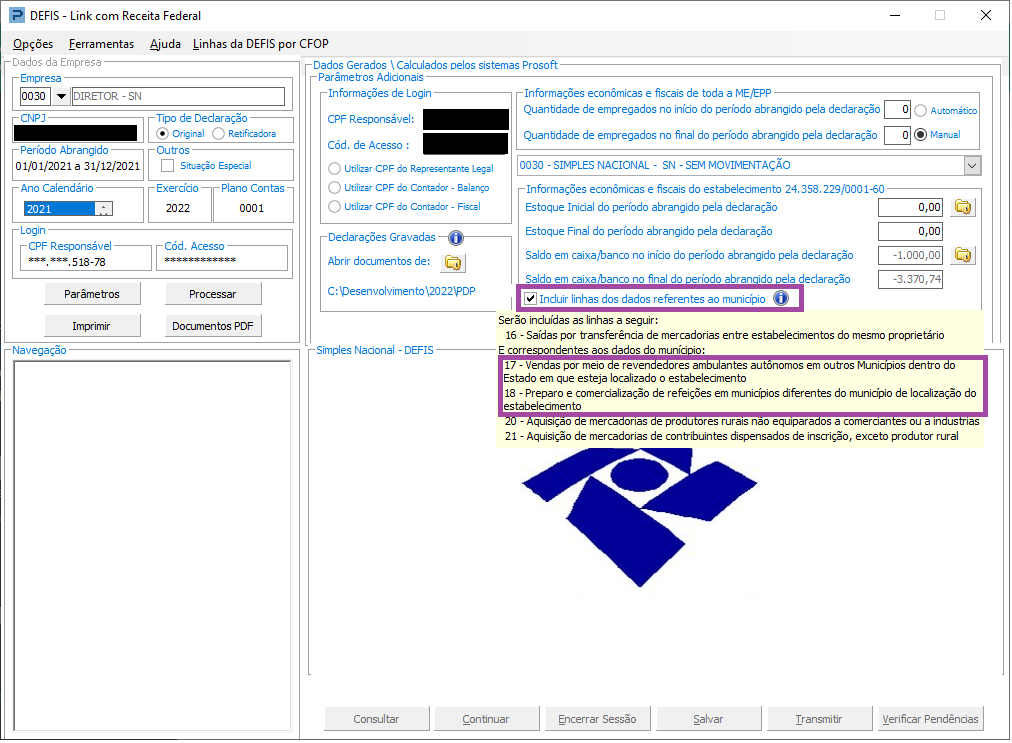Click info icon beside Incluir linhas checkbox
The width and height of the screenshot is (1012, 743).
pyautogui.click(x=781, y=298)
